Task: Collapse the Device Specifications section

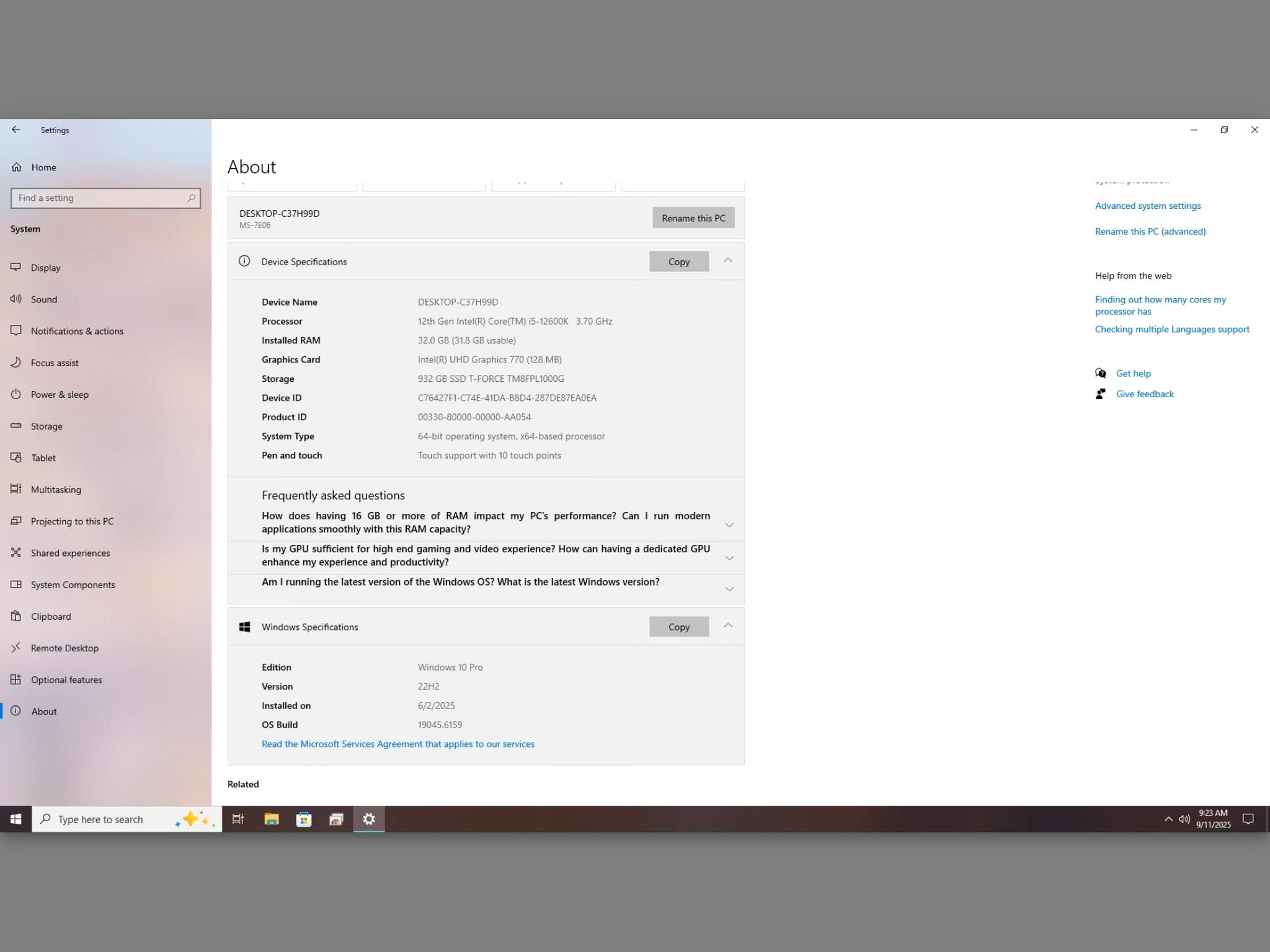Action: tap(728, 261)
